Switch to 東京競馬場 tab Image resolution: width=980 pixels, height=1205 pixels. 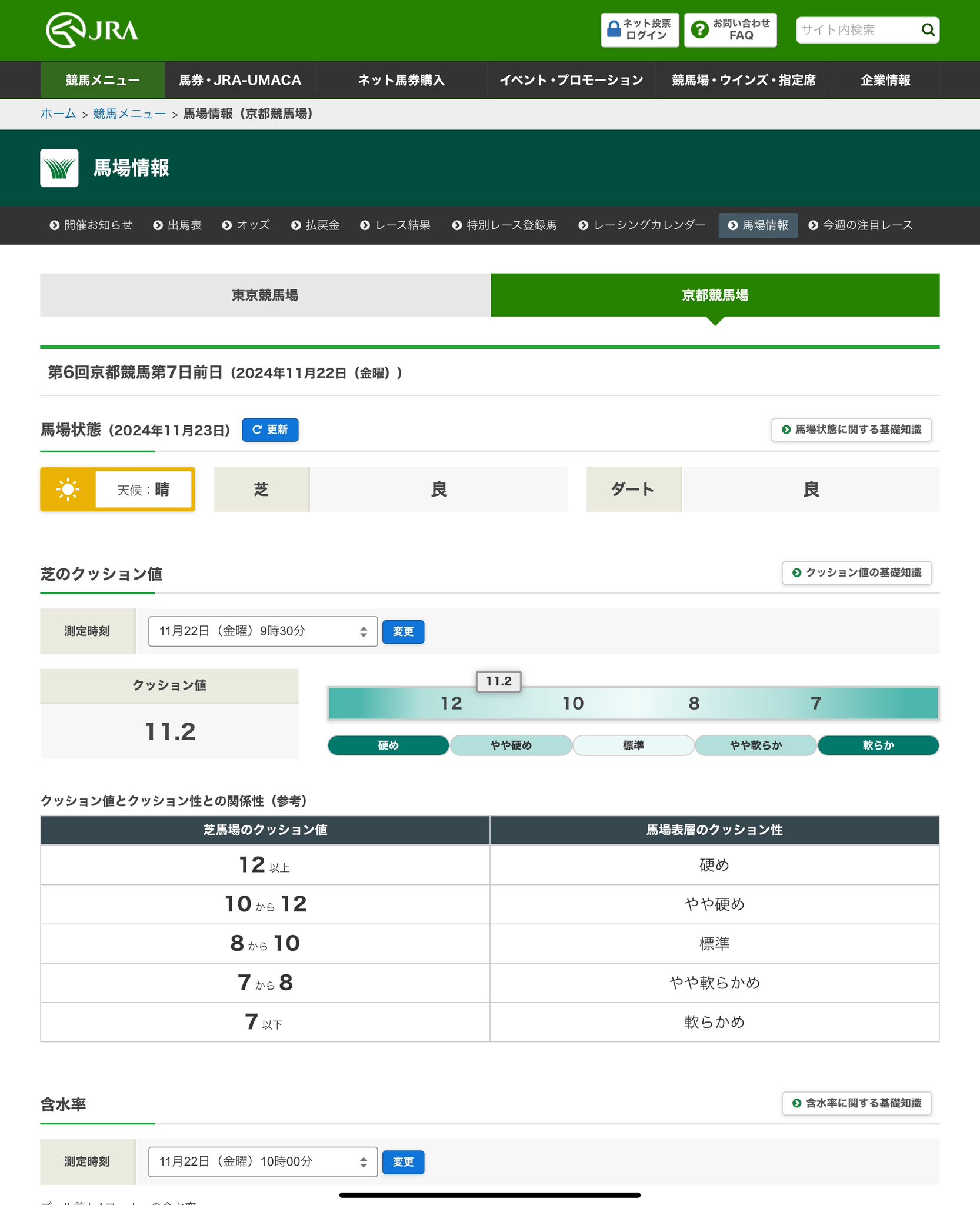pos(265,295)
